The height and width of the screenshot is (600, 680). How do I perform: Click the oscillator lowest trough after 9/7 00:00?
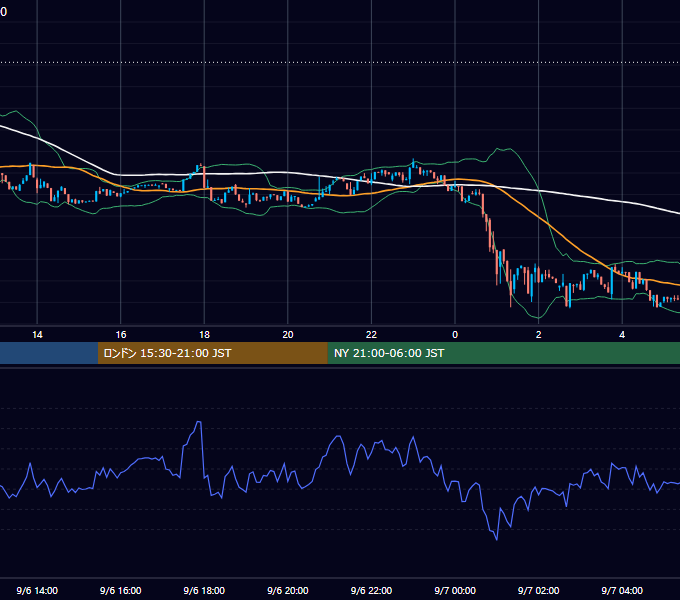point(497,539)
